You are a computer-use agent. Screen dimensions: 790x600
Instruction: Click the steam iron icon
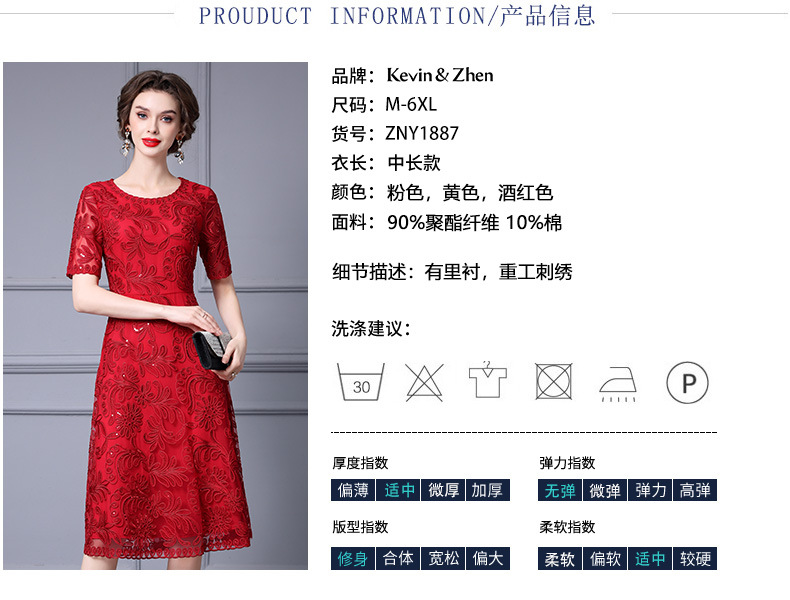(x=618, y=383)
